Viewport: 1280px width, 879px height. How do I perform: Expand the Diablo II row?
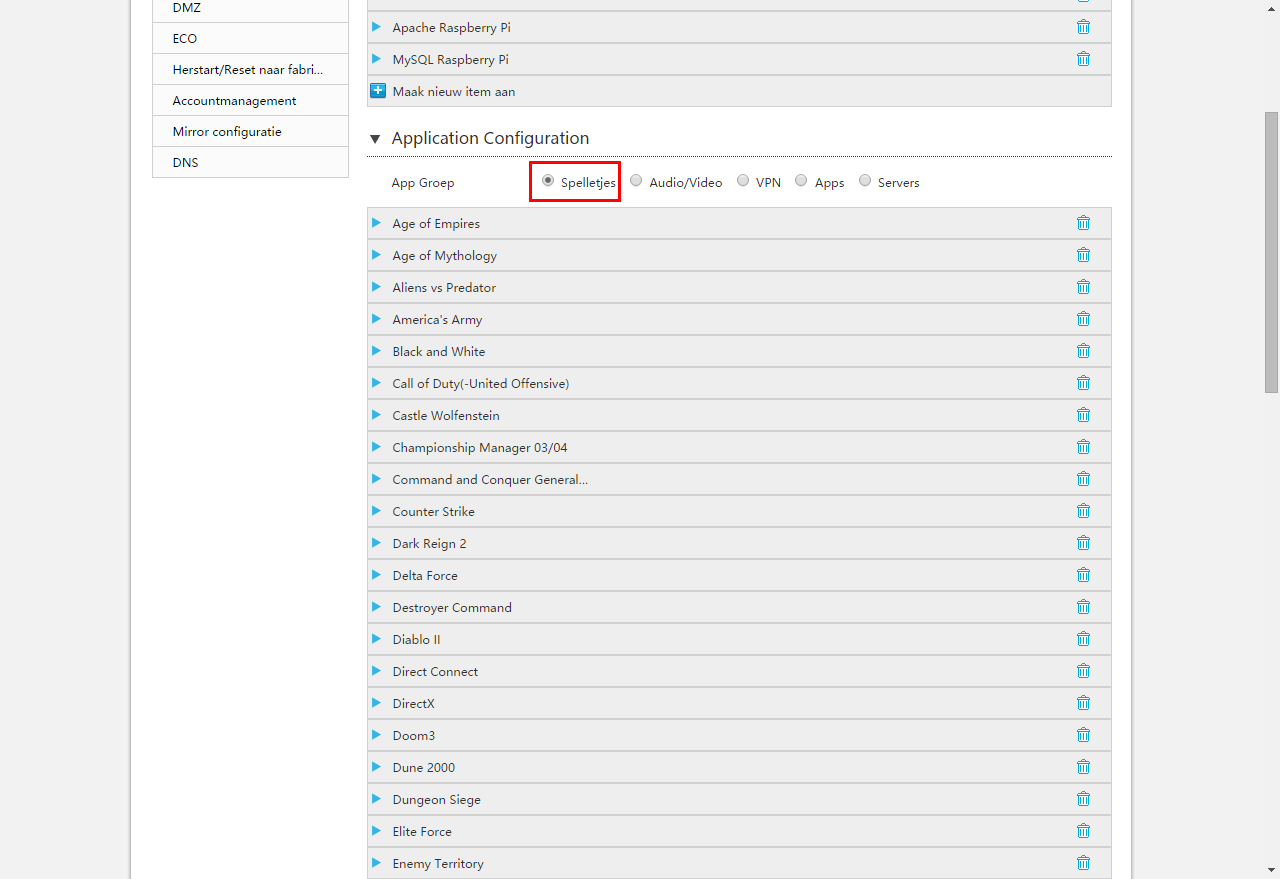pos(377,639)
